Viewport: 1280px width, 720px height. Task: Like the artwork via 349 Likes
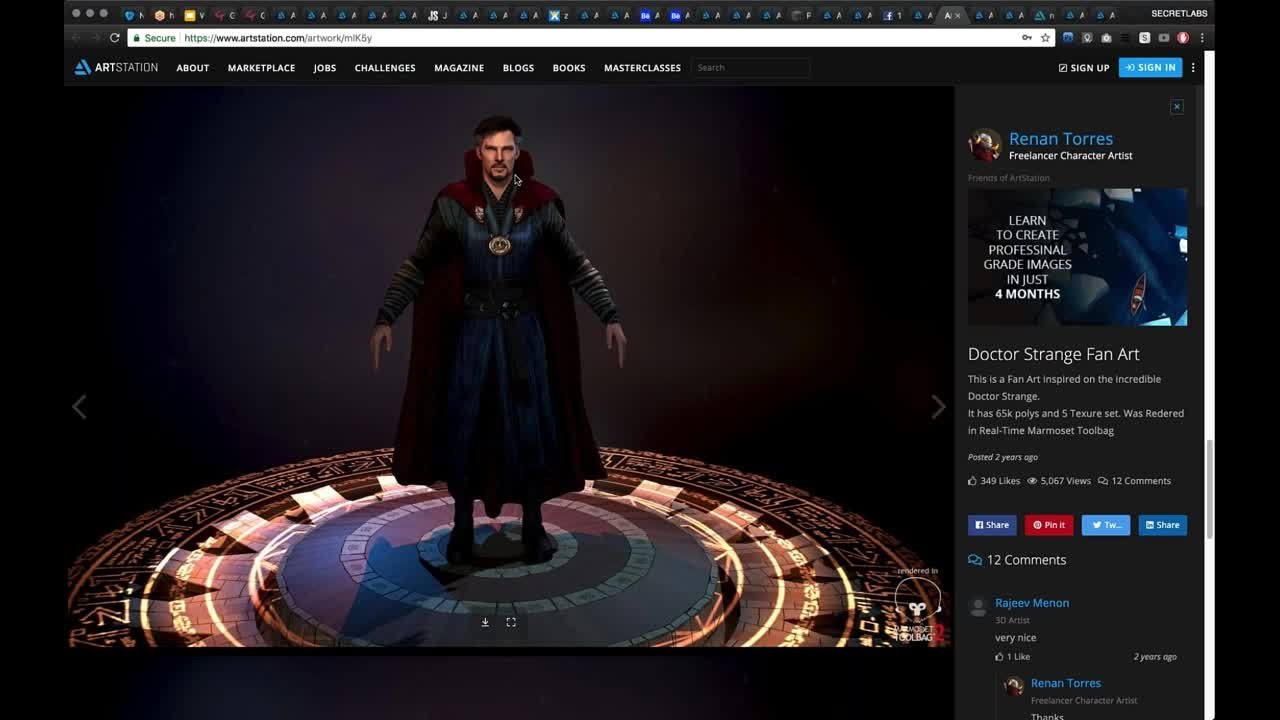pos(994,481)
